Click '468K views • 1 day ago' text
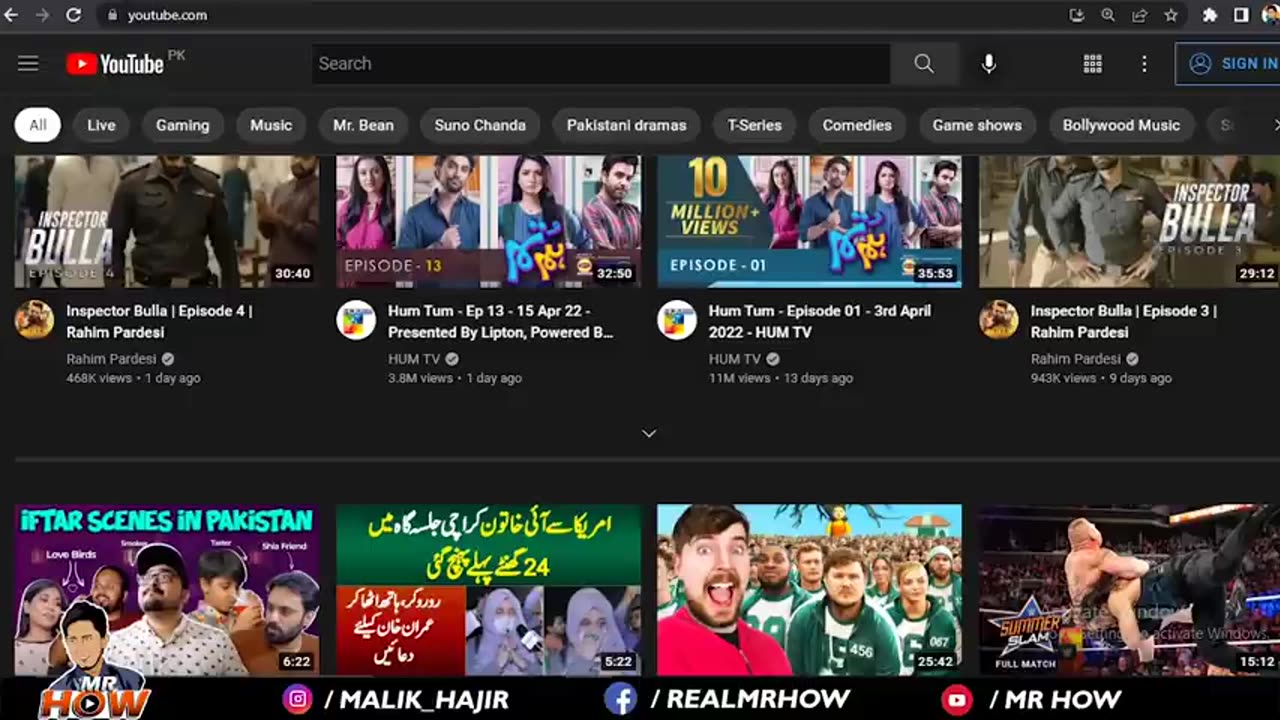1280x720 pixels. (133, 378)
